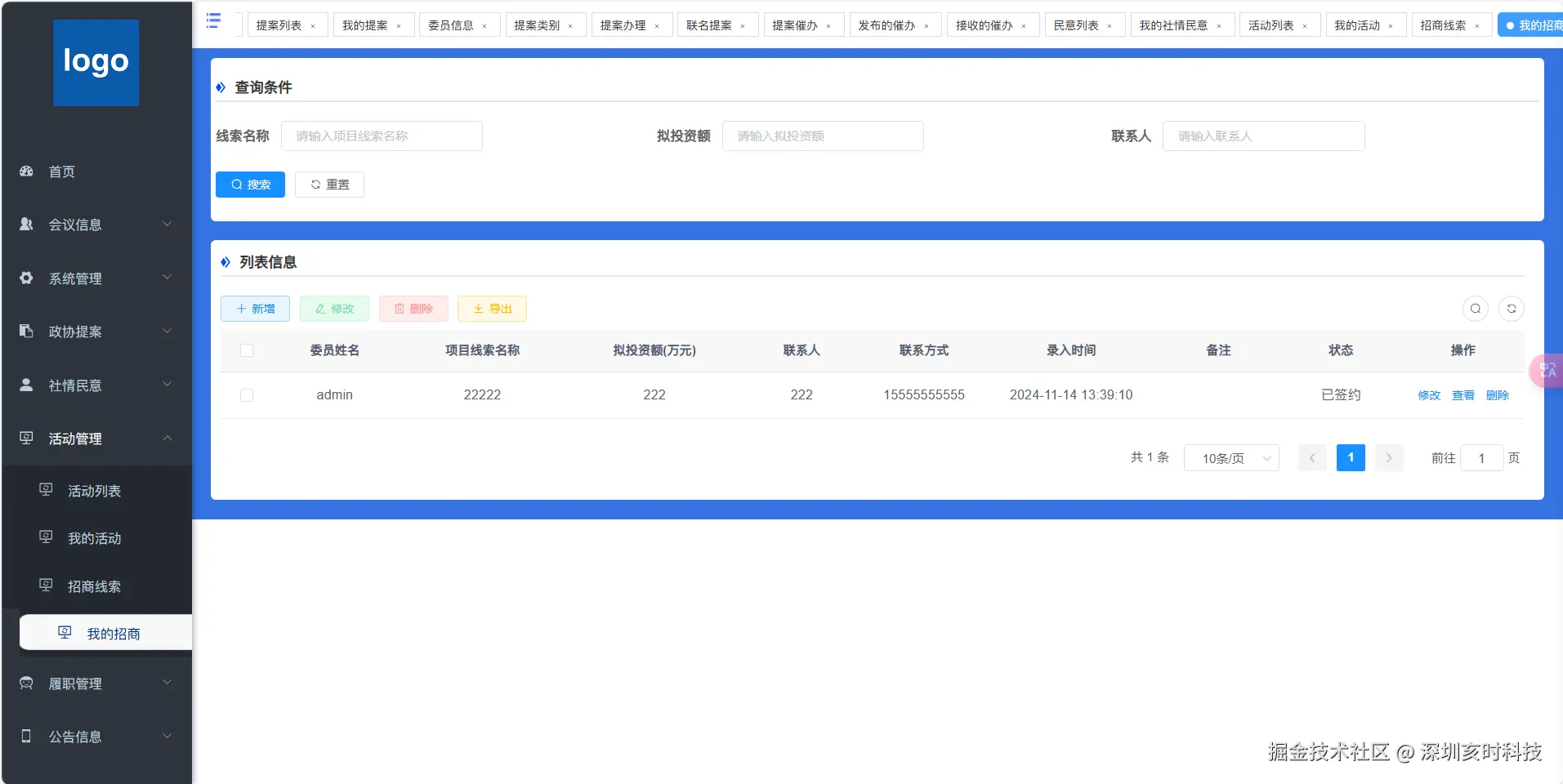Click the 系统管理 gear icon
1563x784 pixels.
tap(26, 278)
